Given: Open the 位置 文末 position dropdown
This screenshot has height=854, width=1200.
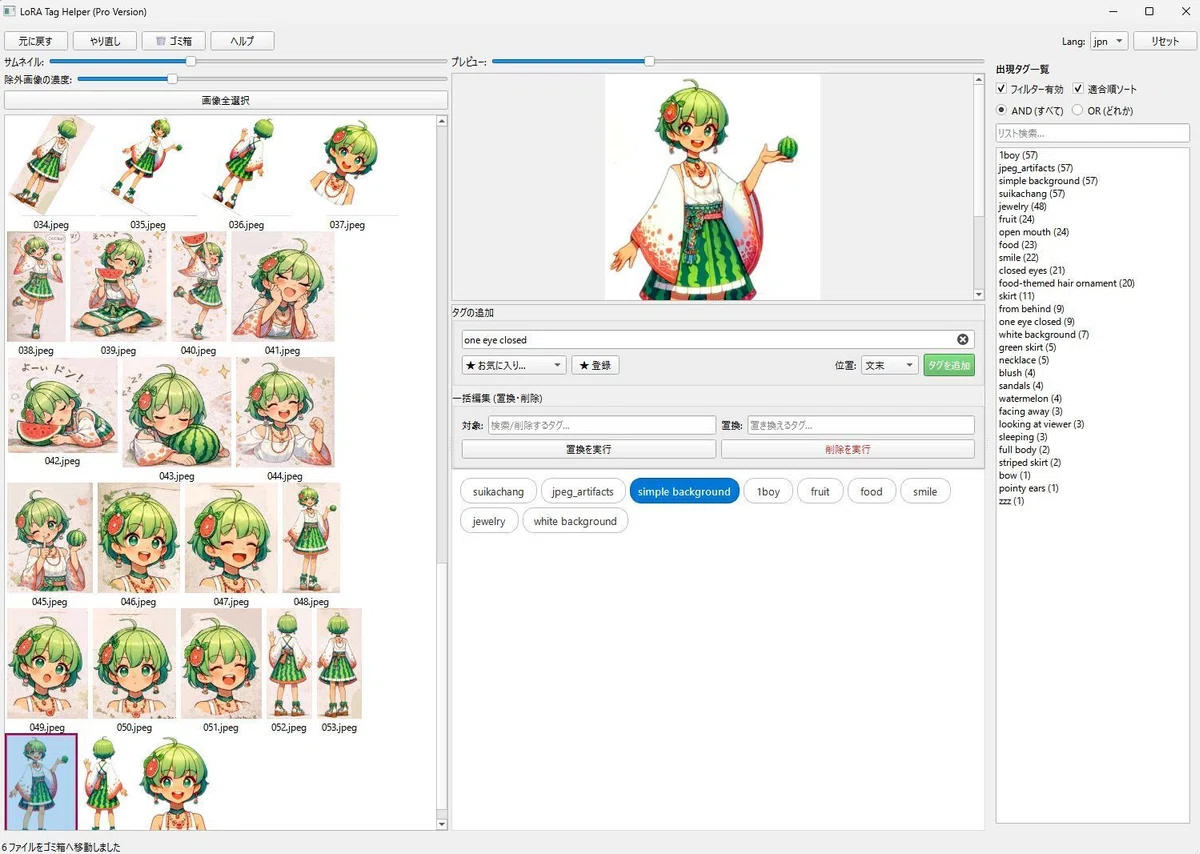Looking at the screenshot, I should [x=889, y=365].
